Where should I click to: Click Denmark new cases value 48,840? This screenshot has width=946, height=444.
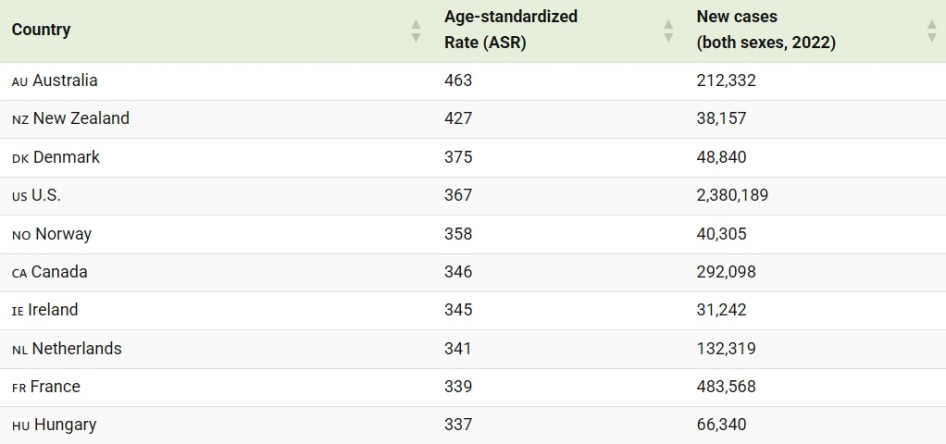pos(722,157)
